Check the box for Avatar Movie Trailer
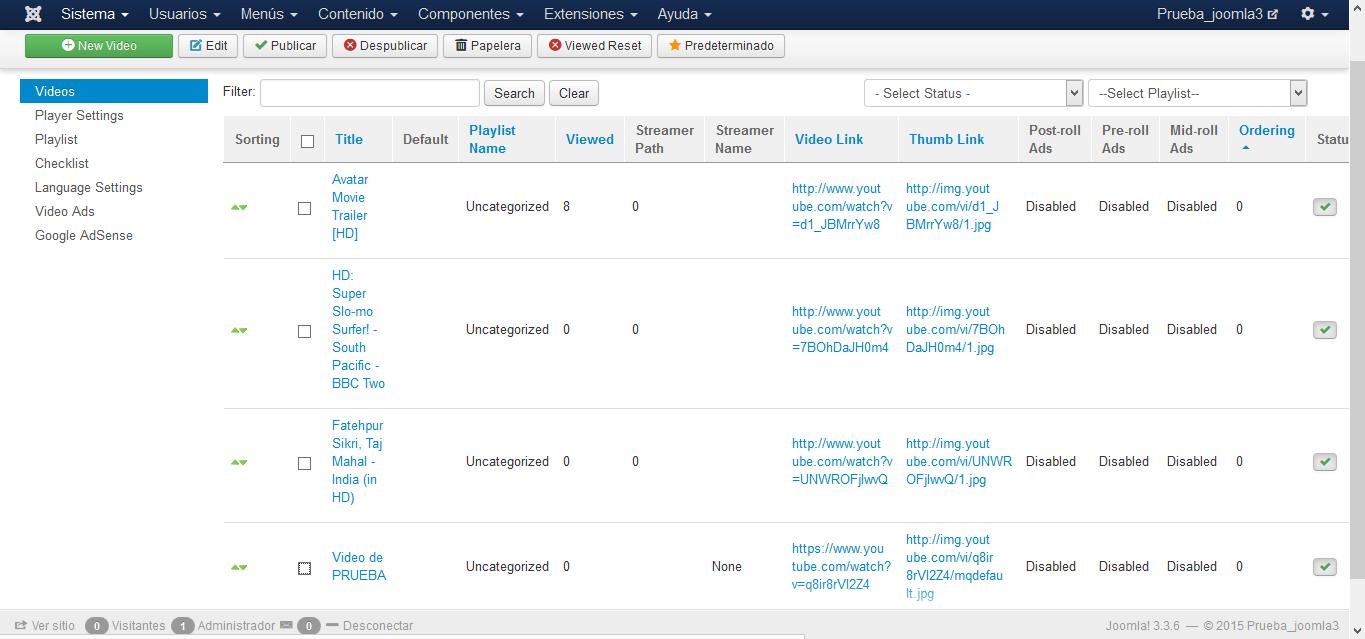 pos(305,208)
